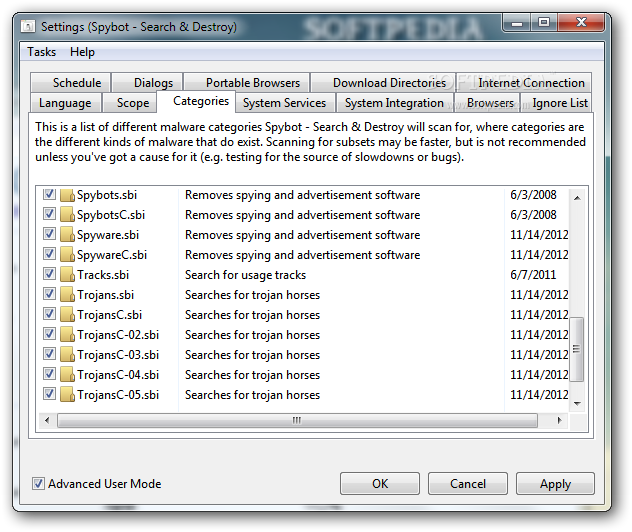The image size is (632, 532).
Task: Open the System Services tab
Action: [285, 103]
